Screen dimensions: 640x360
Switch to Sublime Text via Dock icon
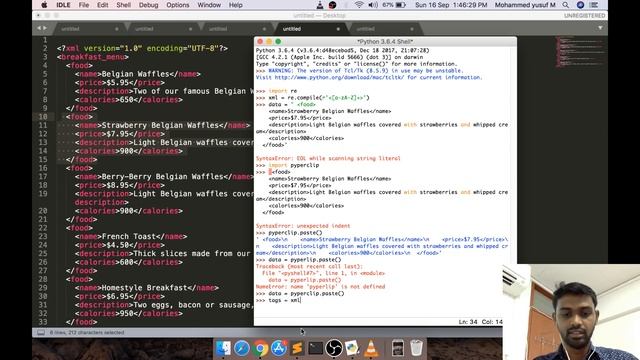tap(297, 349)
